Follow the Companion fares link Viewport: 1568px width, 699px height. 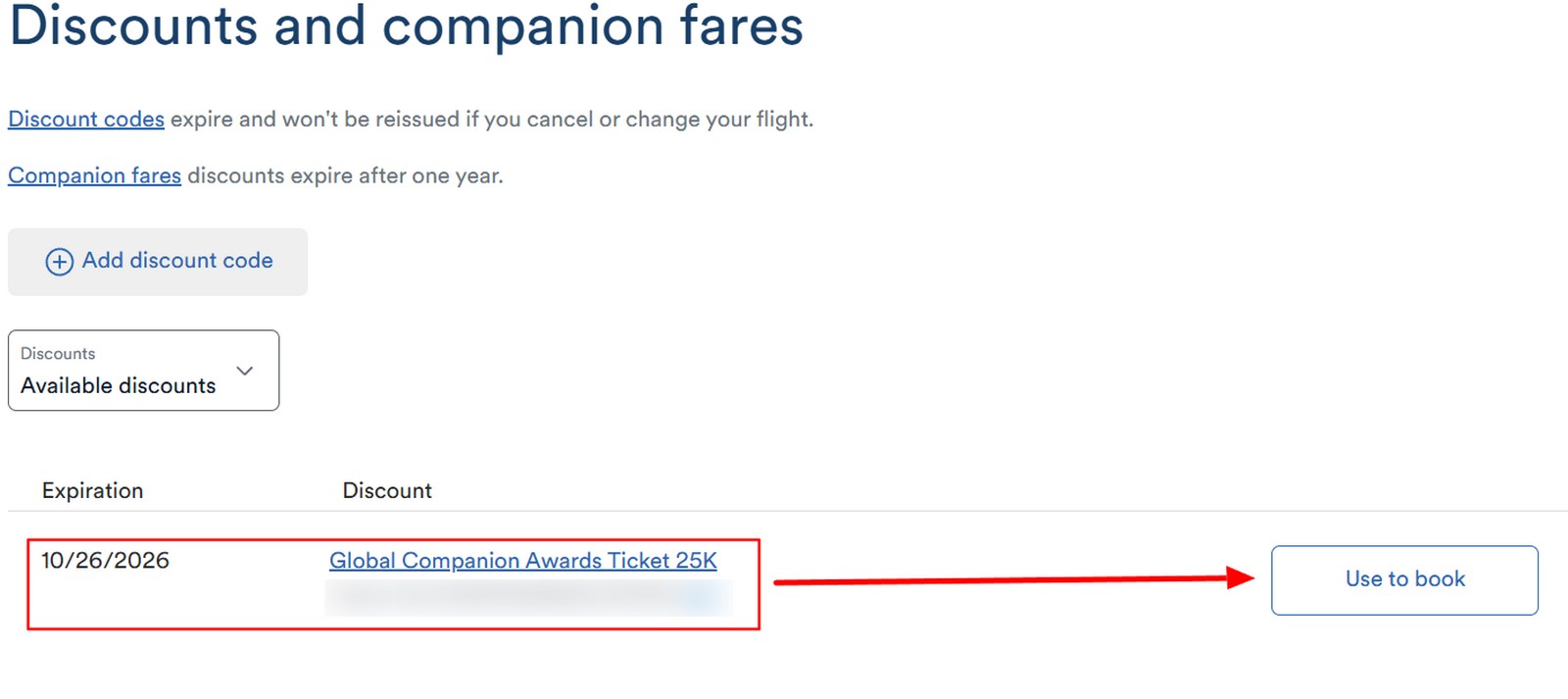tap(94, 176)
